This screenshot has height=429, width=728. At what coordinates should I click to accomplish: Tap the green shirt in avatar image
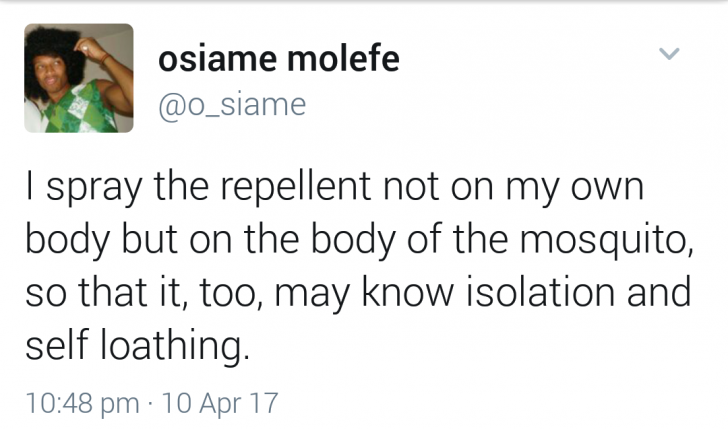pos(79,109)
